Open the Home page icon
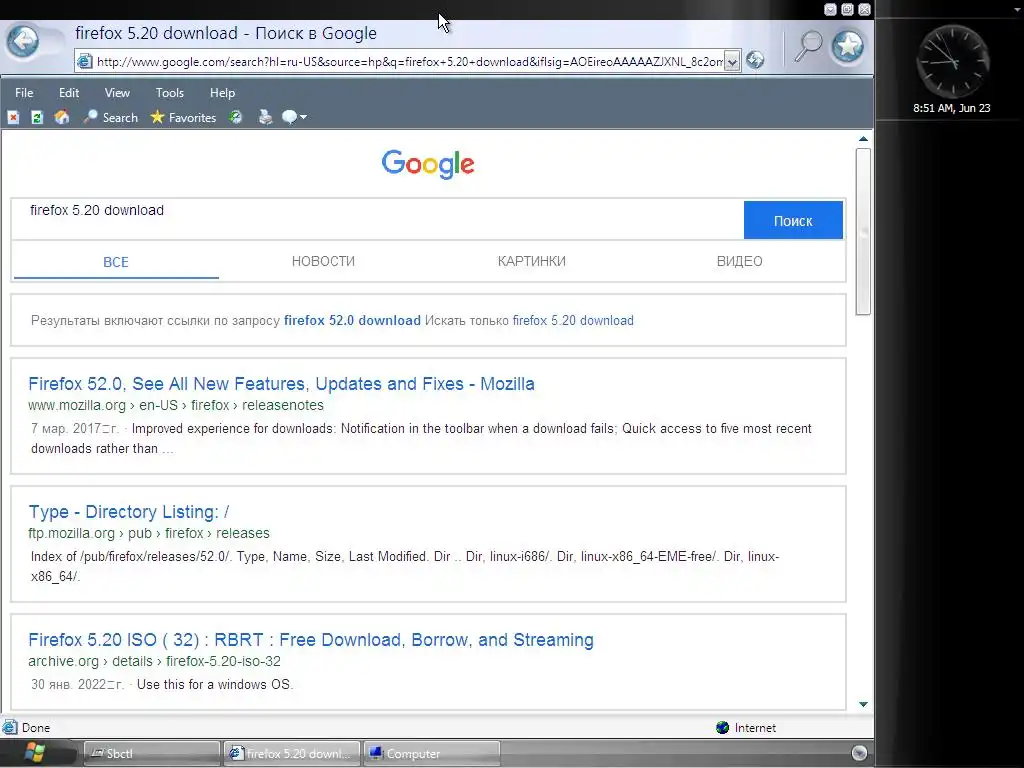 click(62, 118)
